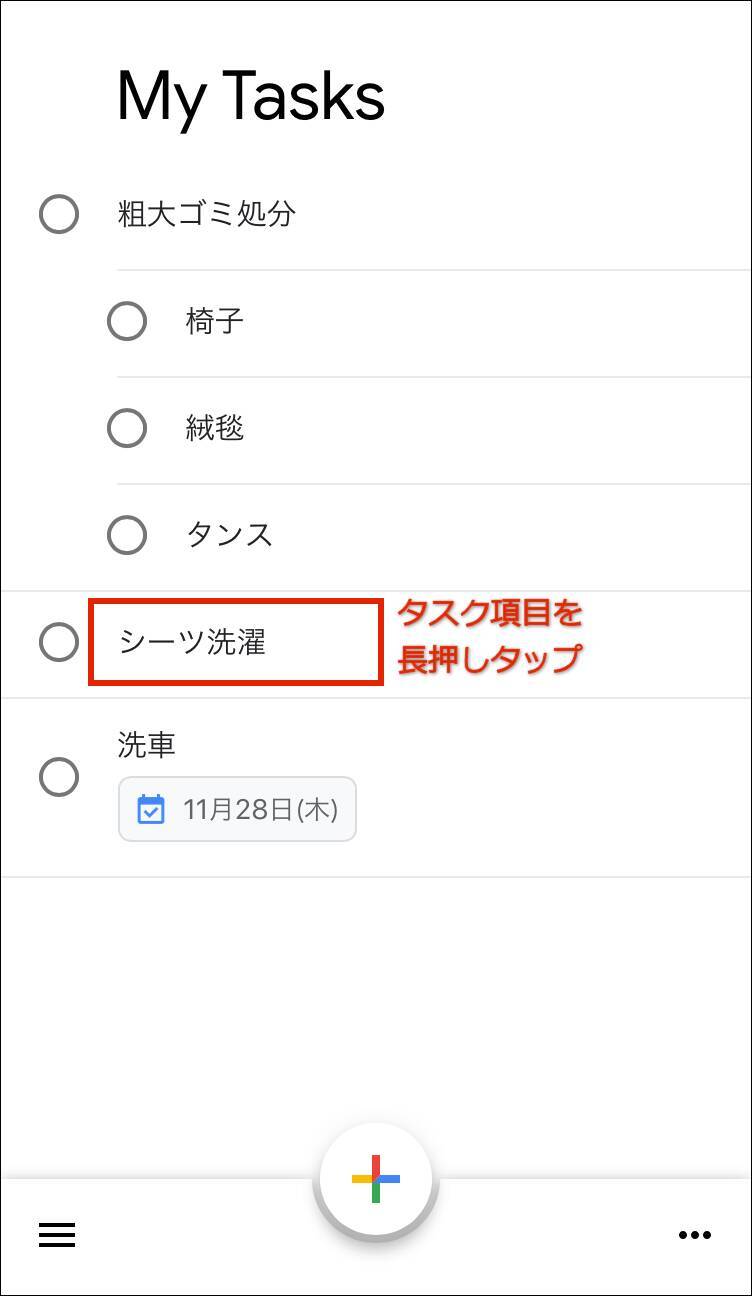Image resolution: width=752 pixels, height=1296 pixels.
Task: Open the 洗車 task title
Action: click(147, 745)
